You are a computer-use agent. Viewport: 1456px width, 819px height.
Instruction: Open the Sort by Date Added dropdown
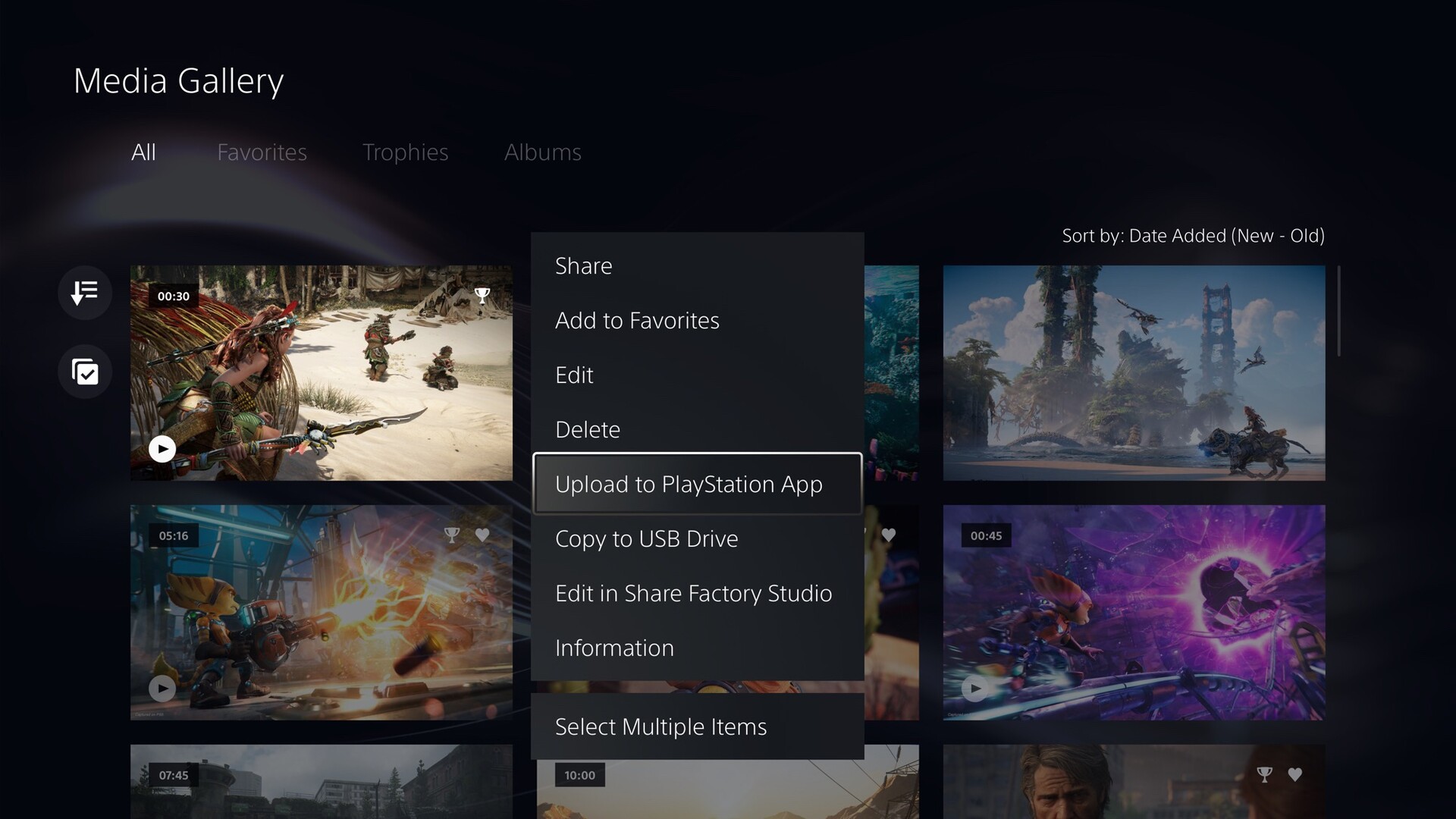coord(1192,235)
